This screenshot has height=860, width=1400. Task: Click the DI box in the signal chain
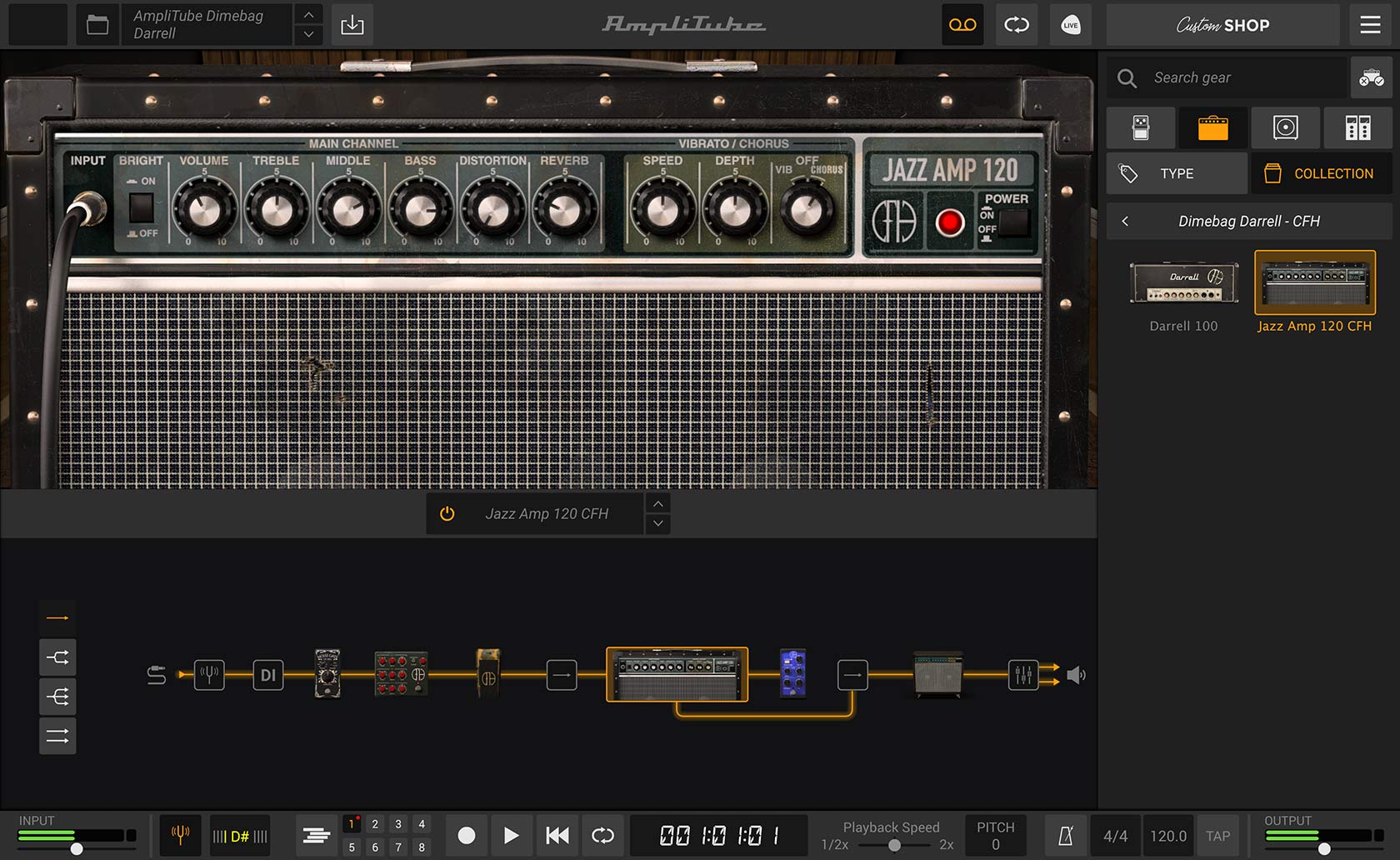267,675
